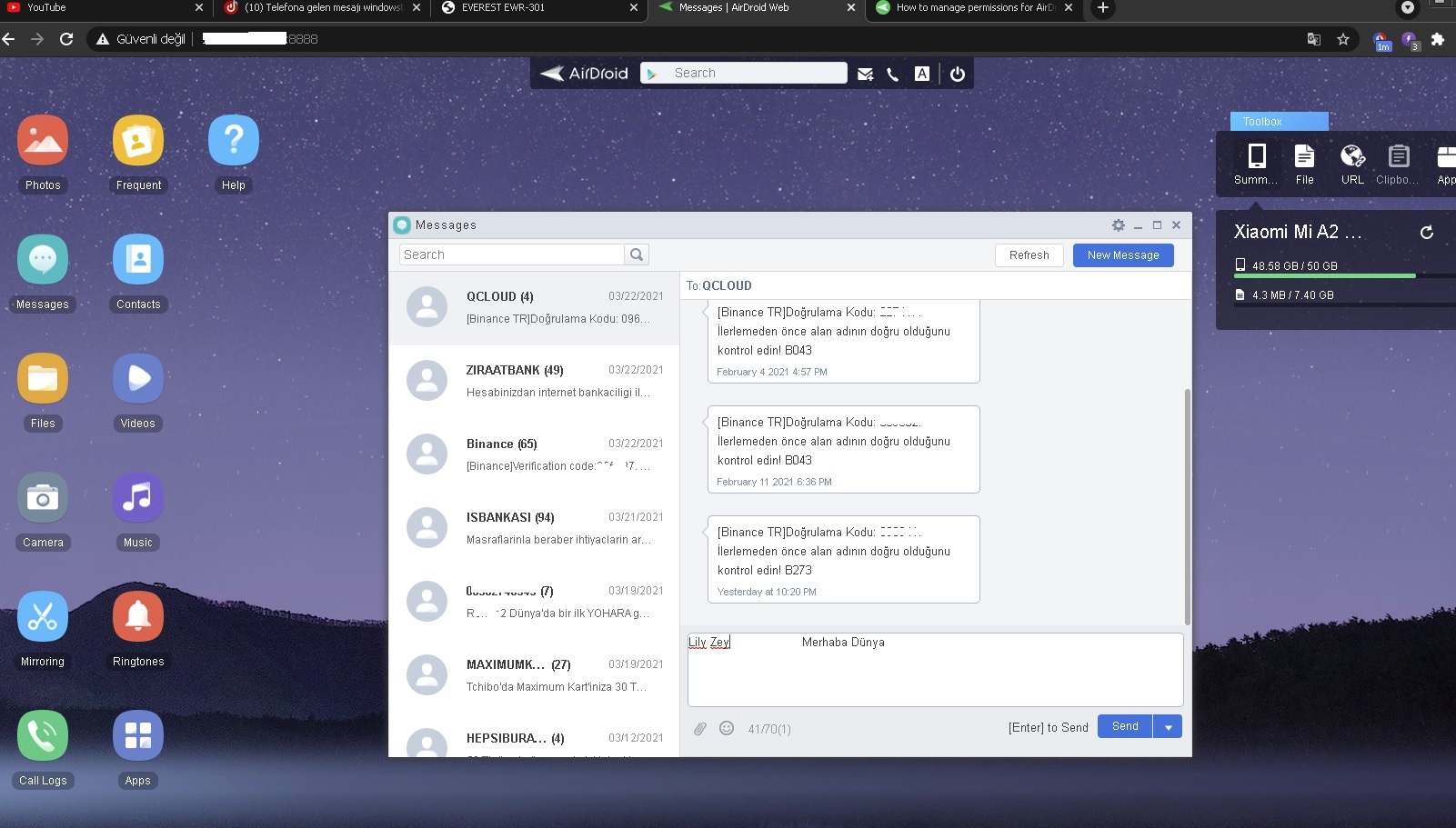Open the Files desktop icon
Screen dimensions: 1456x828
[43, 379]
